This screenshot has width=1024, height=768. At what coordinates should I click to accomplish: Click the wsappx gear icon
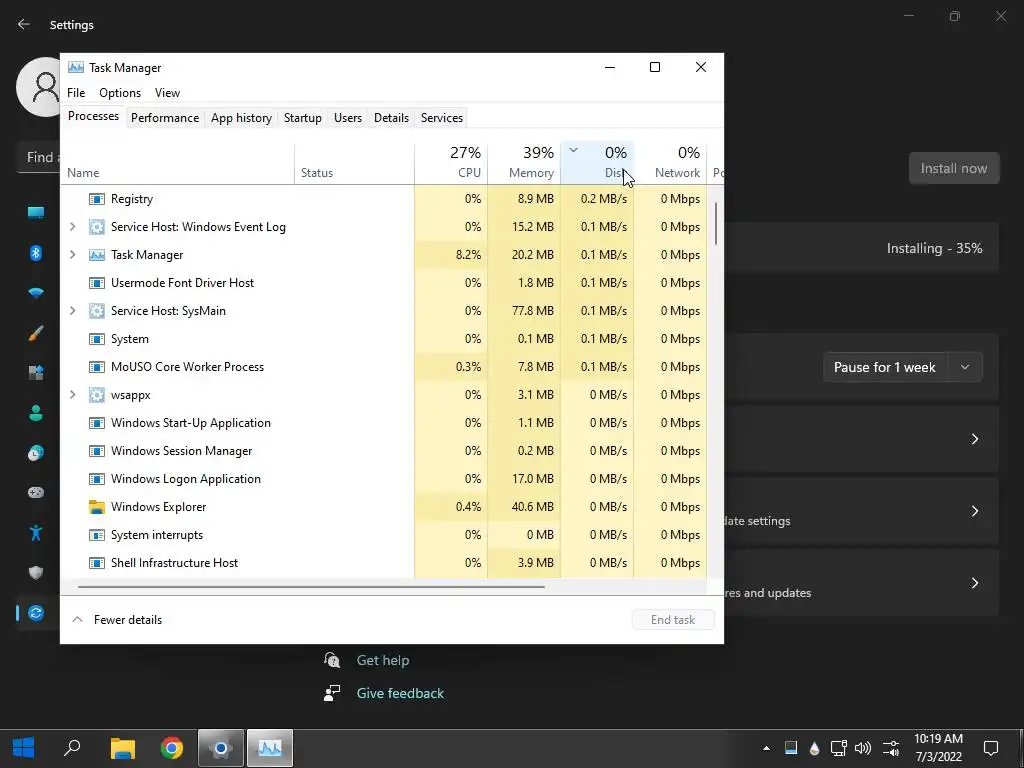pyautogui.click(x=97, y=395)
